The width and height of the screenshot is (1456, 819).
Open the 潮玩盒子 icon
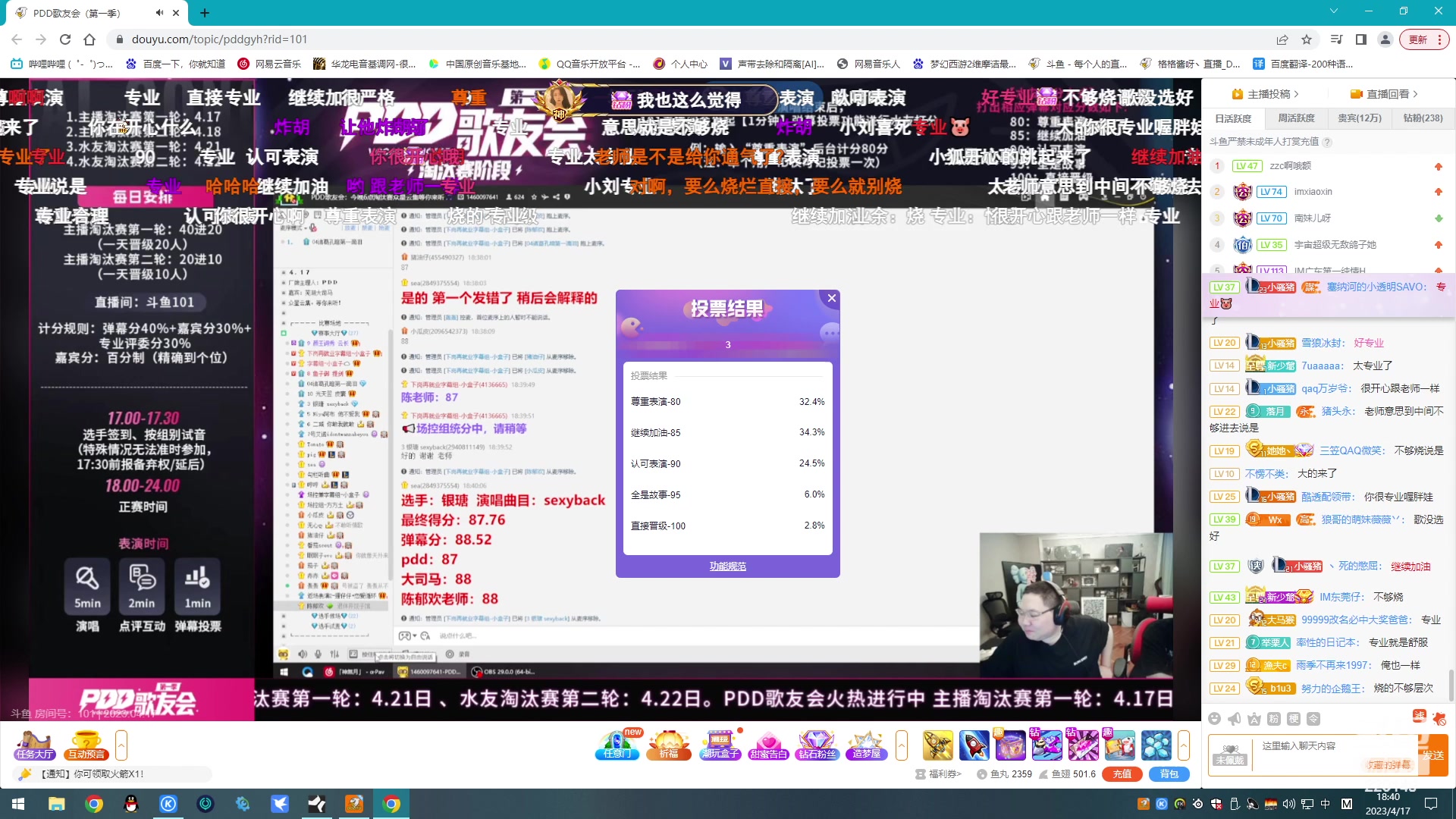(719, 745)
